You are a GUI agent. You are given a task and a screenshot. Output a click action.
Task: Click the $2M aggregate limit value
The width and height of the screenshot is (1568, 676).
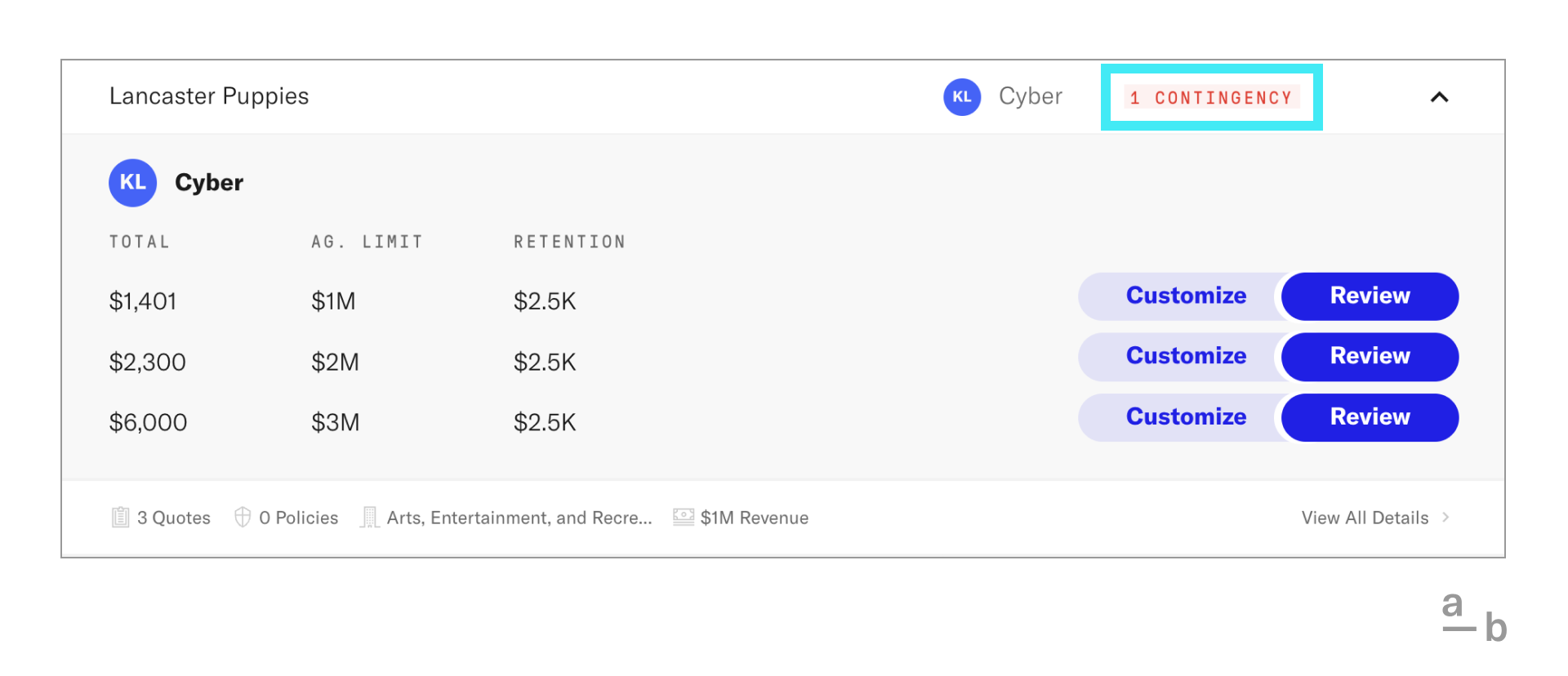(x=335, y=362)
